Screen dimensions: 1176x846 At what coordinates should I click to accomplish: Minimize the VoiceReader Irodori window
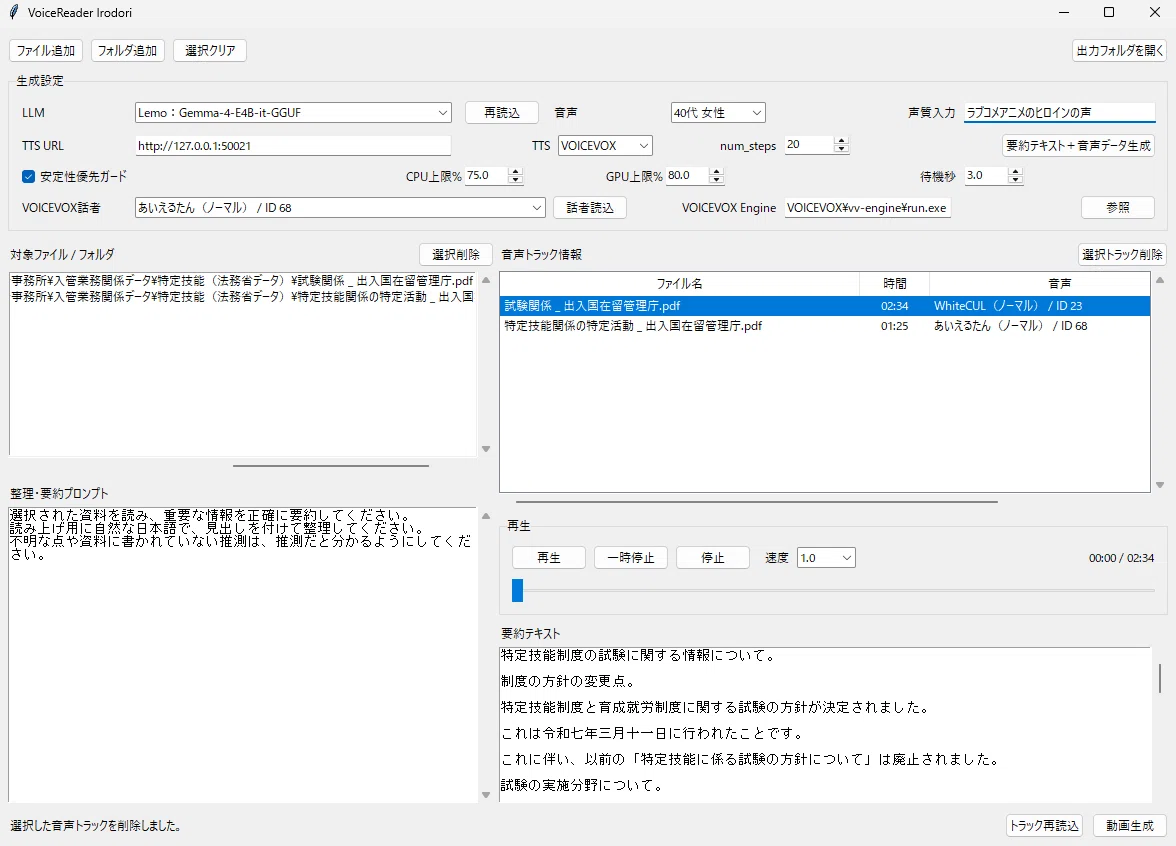coord(1064,12)
